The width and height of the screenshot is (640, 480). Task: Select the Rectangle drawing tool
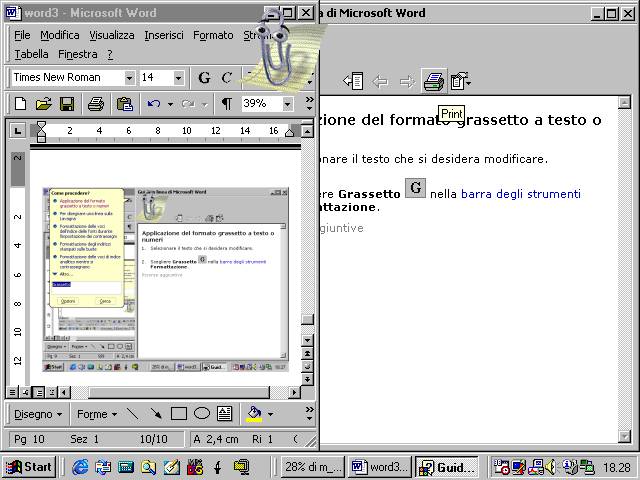(179, 414)
